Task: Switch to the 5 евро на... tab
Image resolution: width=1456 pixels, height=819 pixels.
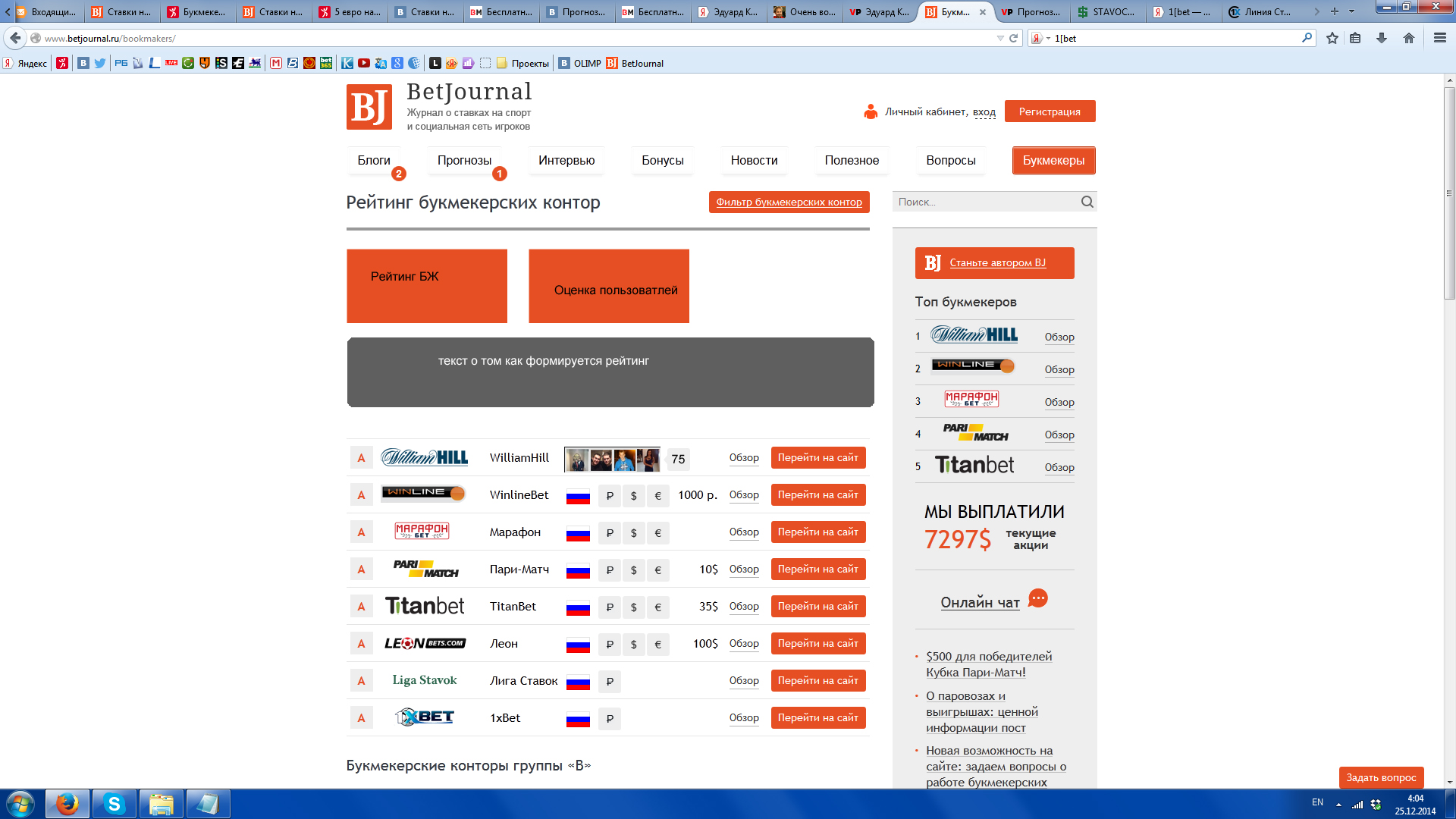Action: click(x=350, y=12)
